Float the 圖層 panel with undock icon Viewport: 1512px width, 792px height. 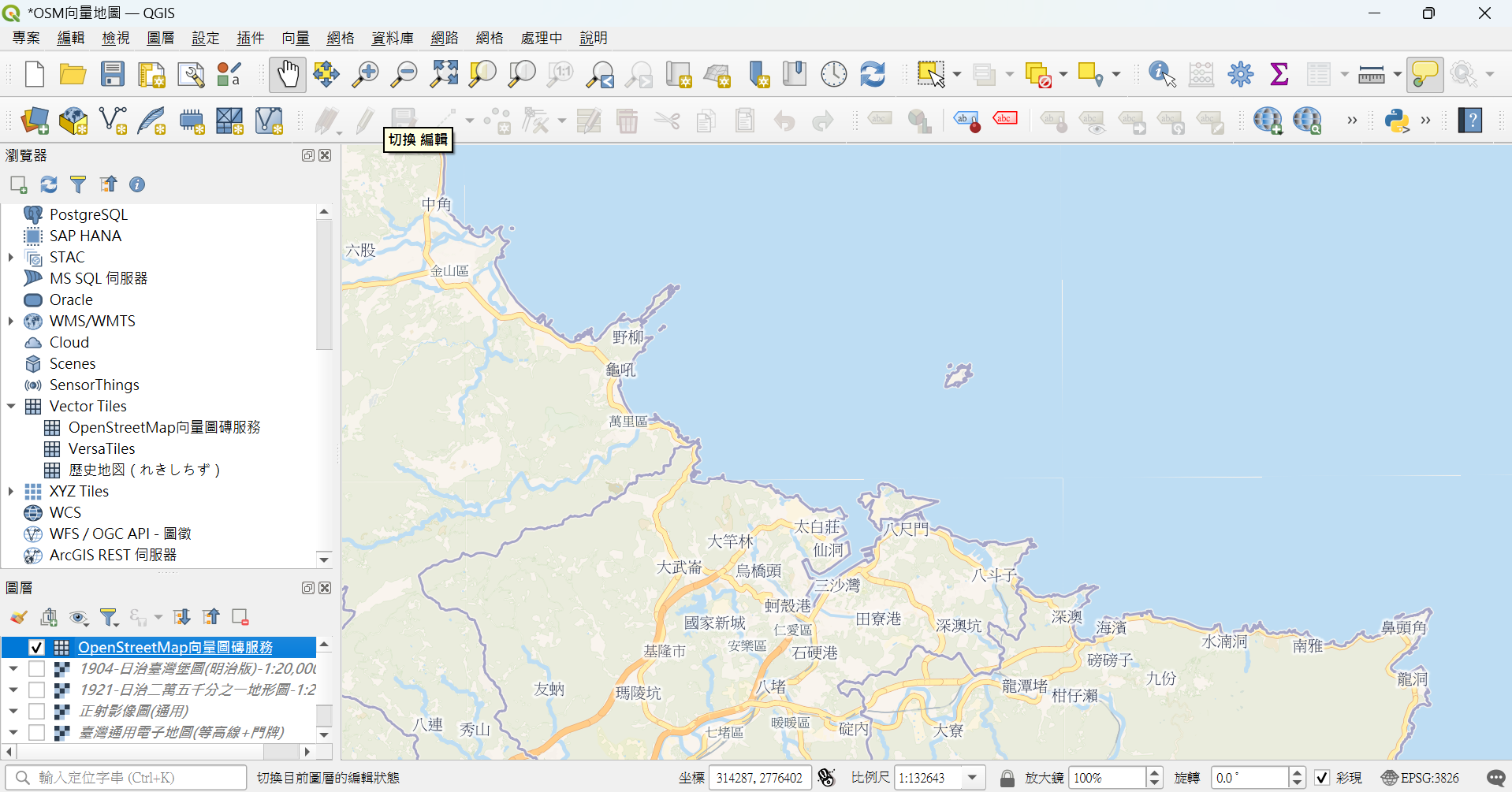click(308, 588)
